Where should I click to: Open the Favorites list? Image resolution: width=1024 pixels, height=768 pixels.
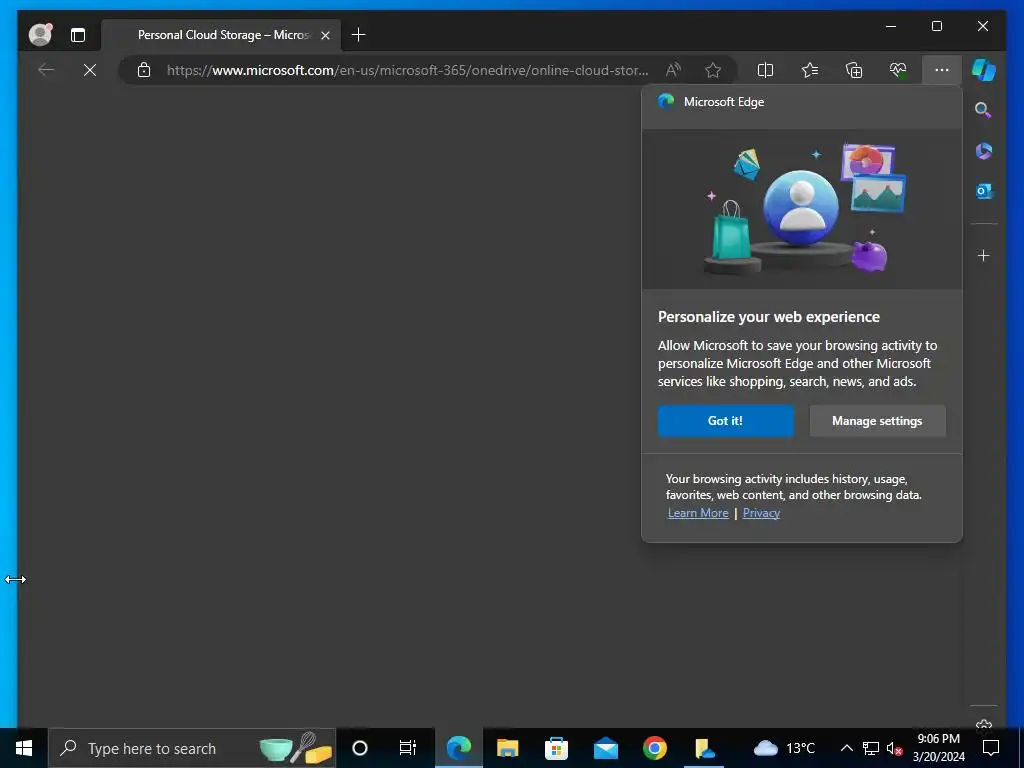pyautogui.click(x=810, y=70)
